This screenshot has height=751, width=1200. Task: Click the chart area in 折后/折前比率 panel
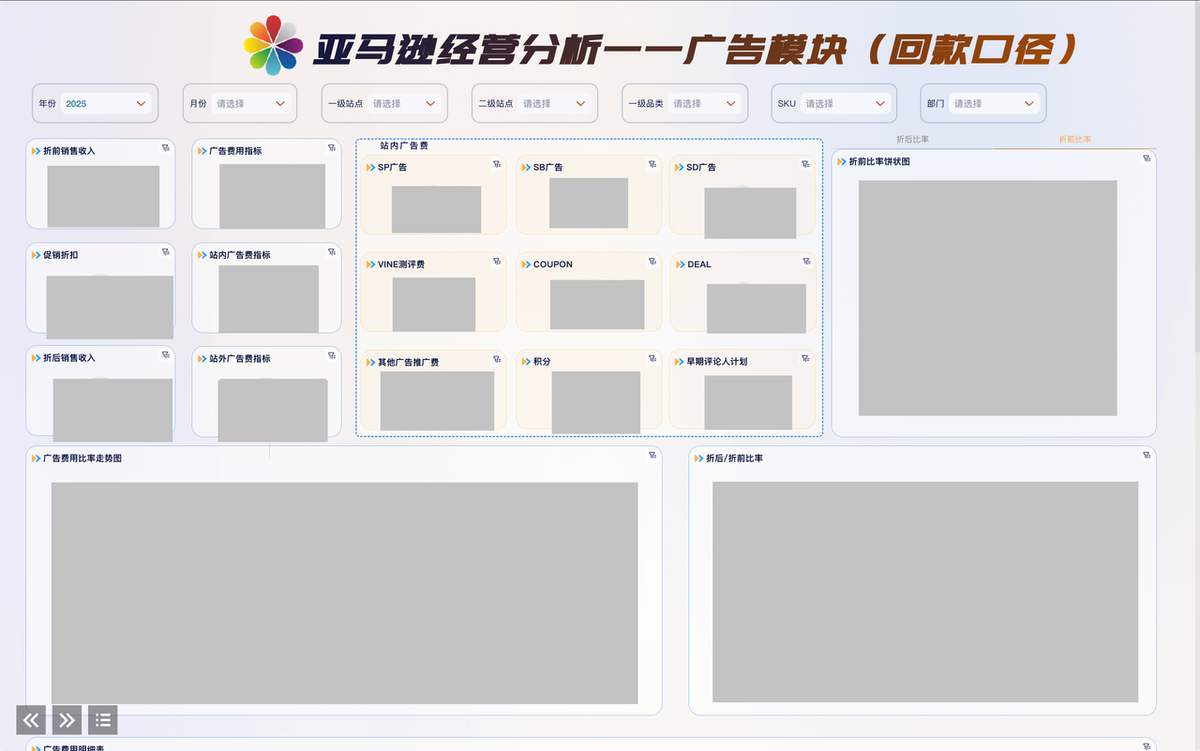click(x=925, y=592)
